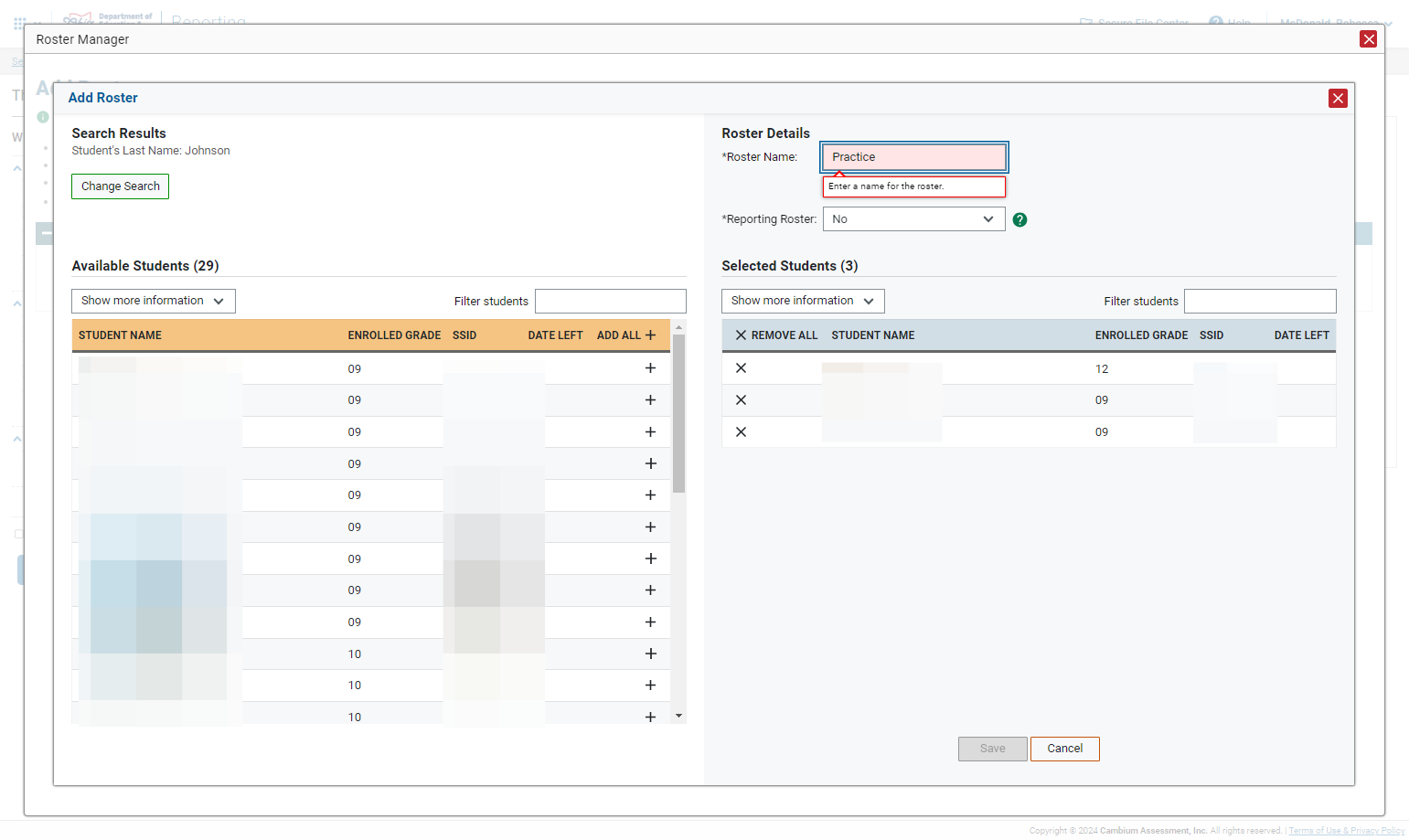
Task: Open the apps grid icon in background header
Action: click(19, 24)
